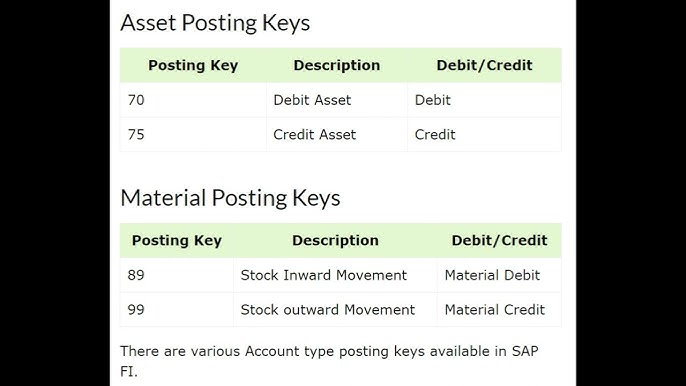The image size is (686, 386).
Task: Click the Credit Asset description cell
Action: 336,134
